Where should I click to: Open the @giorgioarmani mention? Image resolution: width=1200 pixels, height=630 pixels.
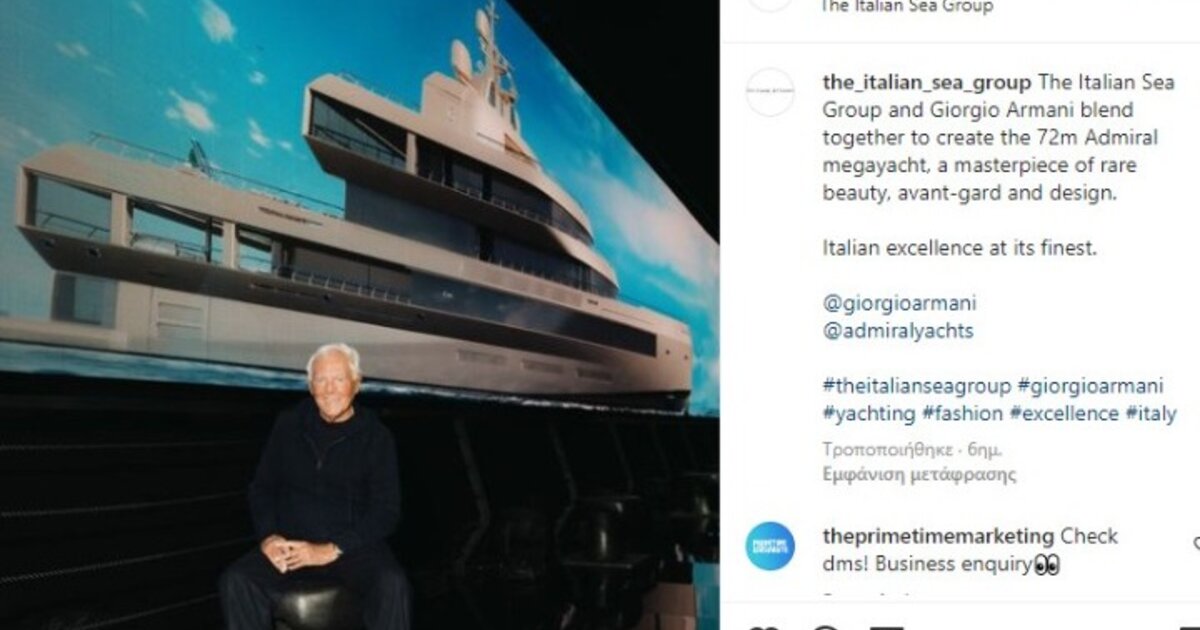click(x=899, y=302)
